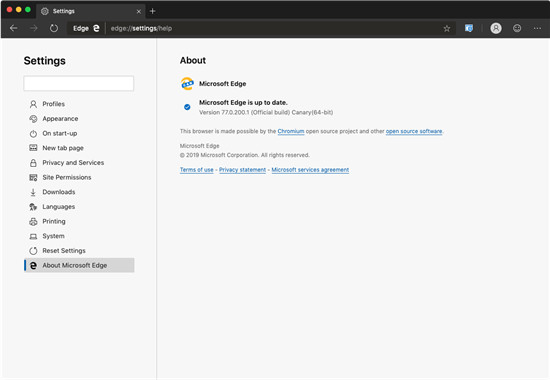Add page to favorites with star icon
The width and height of the screenshot is (550, 380).
447,28
